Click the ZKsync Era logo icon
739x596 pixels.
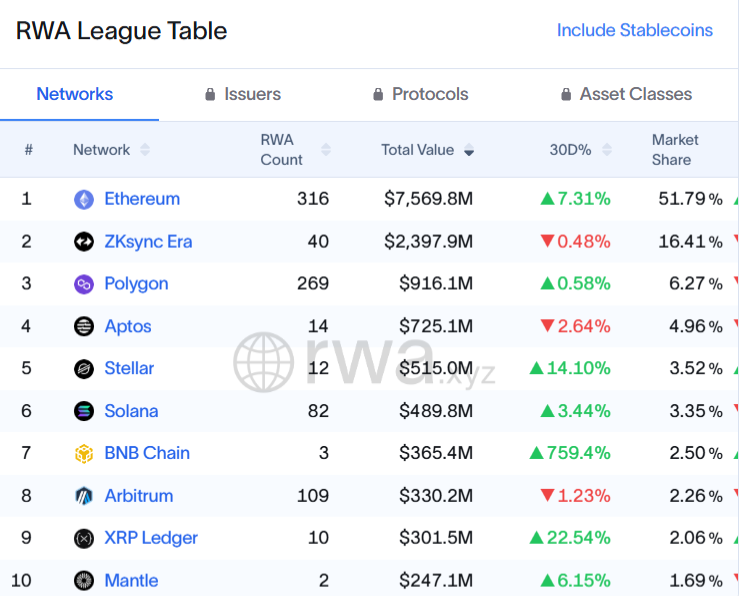[x=84, y=242]
